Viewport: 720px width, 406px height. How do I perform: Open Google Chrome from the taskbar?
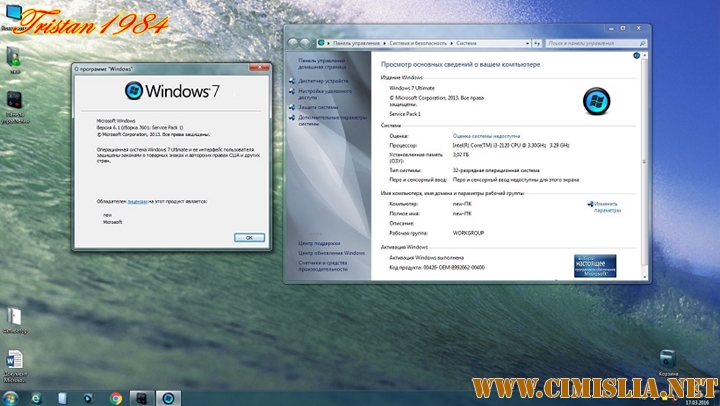pos(116,397)
